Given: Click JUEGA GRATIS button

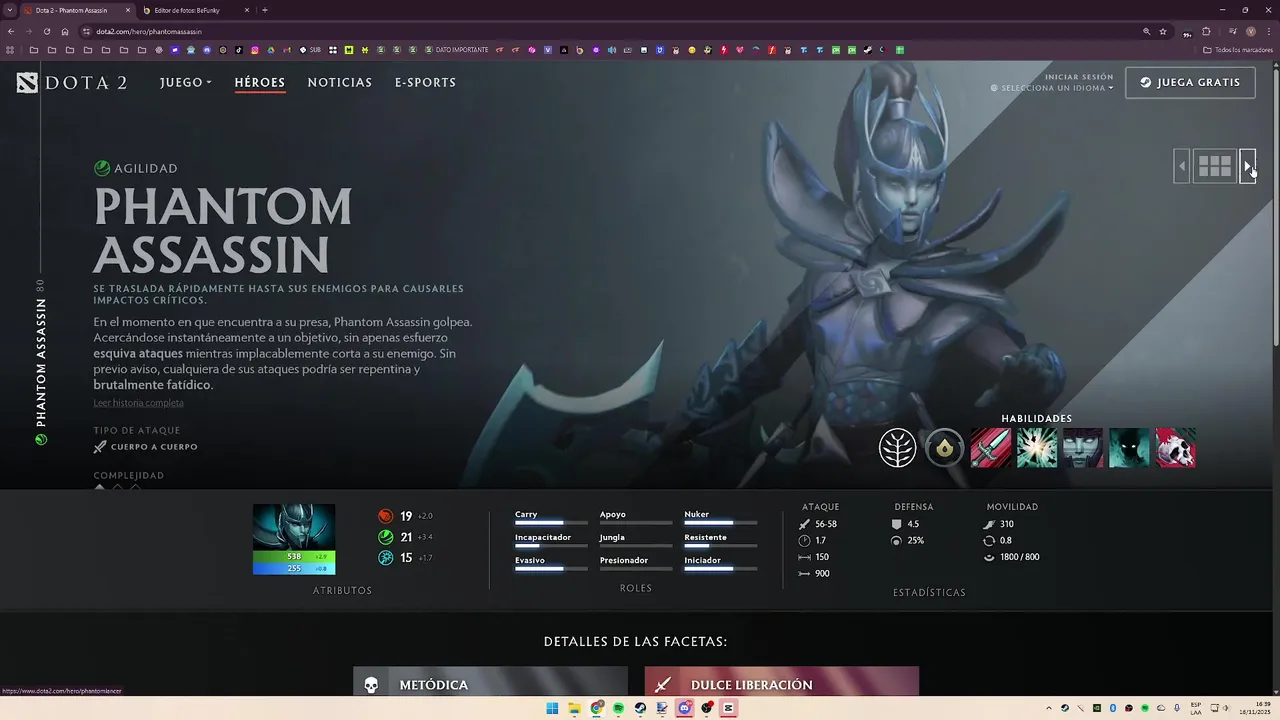Looking at the screenshot, I should pos(1190,83).
